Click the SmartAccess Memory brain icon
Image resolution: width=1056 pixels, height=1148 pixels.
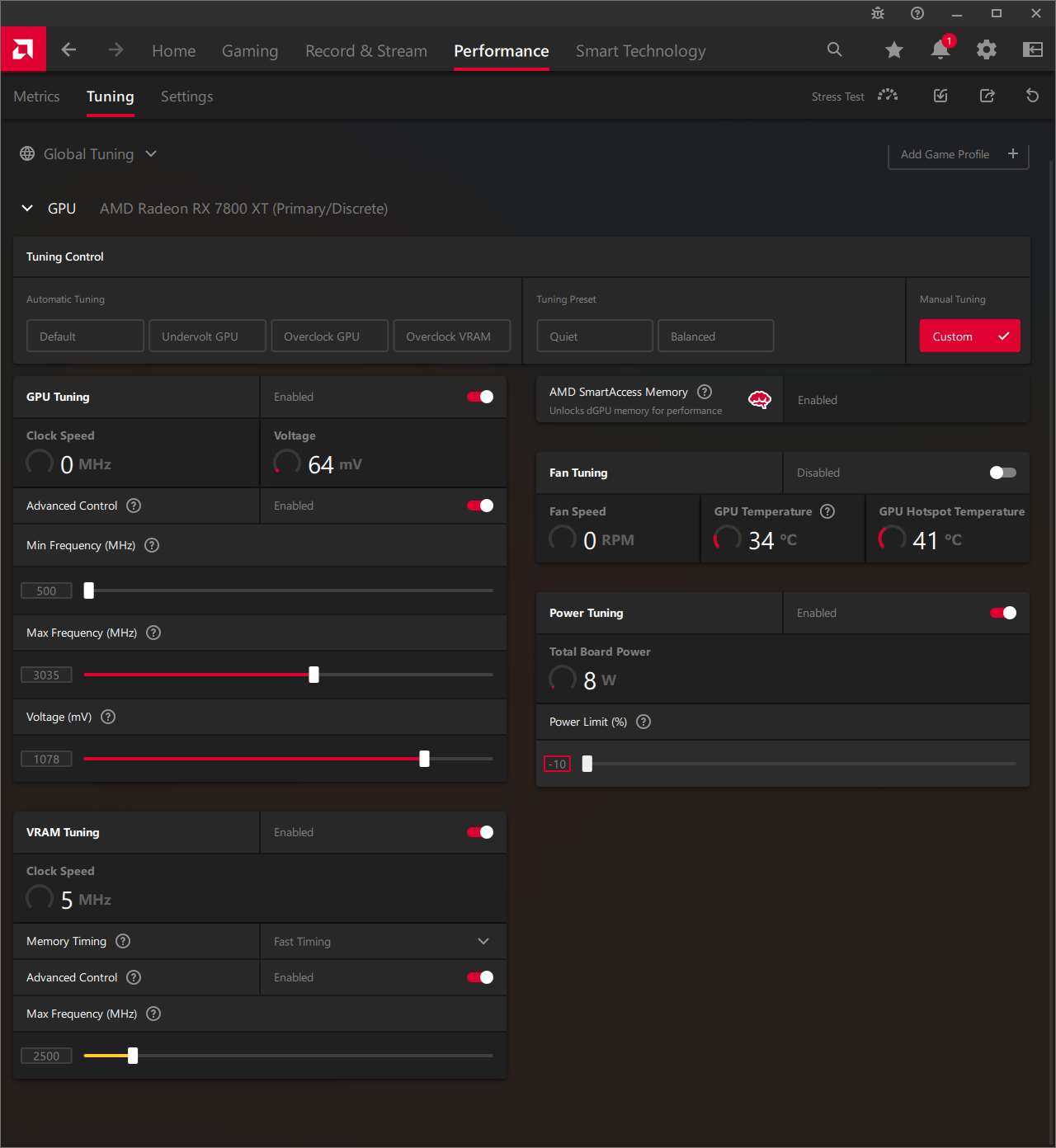coord(760,400)
